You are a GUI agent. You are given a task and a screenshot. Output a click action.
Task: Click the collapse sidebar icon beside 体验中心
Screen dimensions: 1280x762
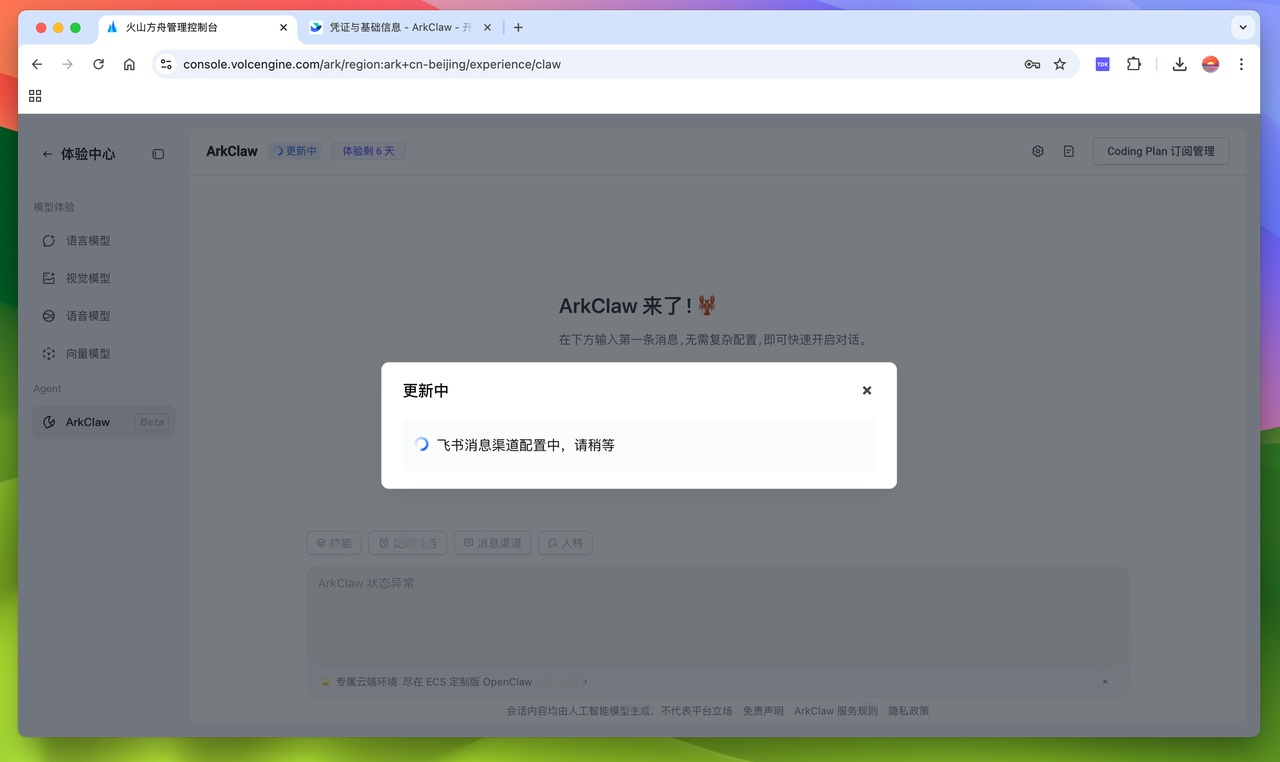coord(157,154)
